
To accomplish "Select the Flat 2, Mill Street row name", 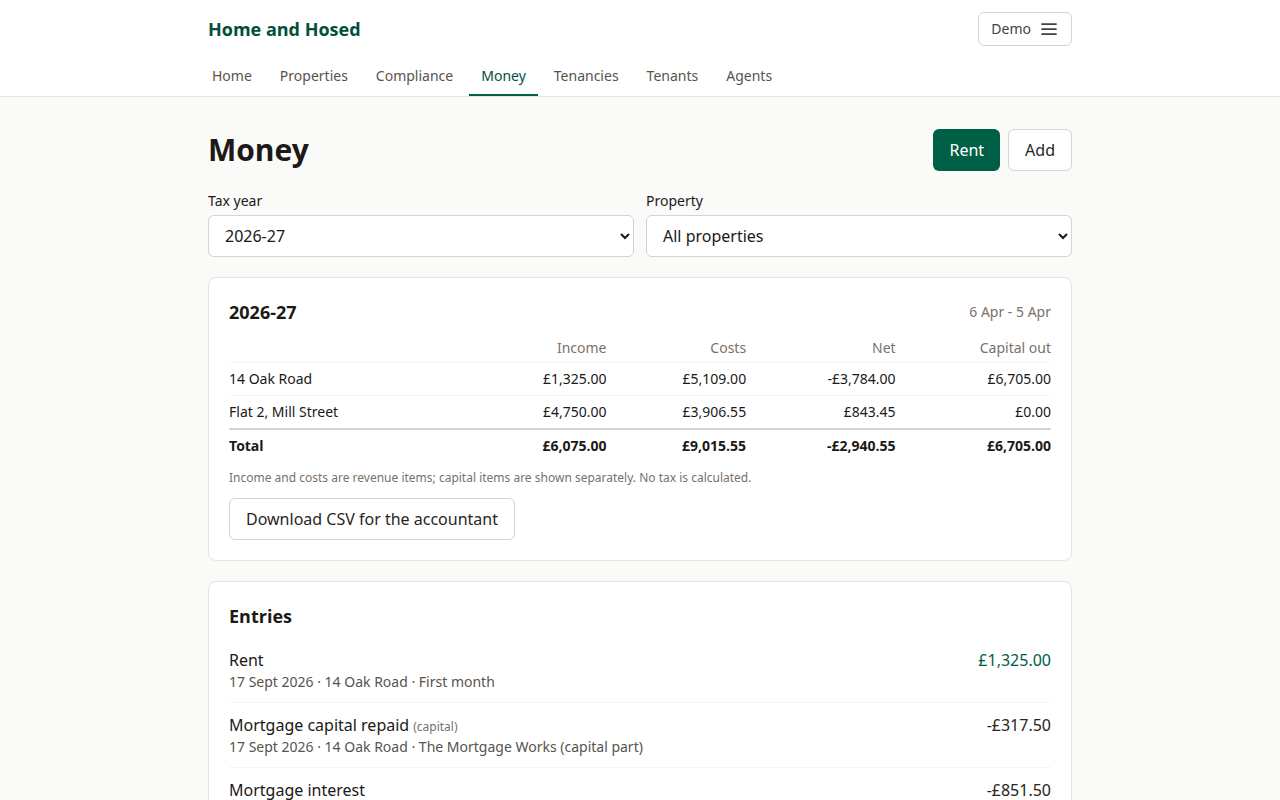I will (x=283, y=412).
